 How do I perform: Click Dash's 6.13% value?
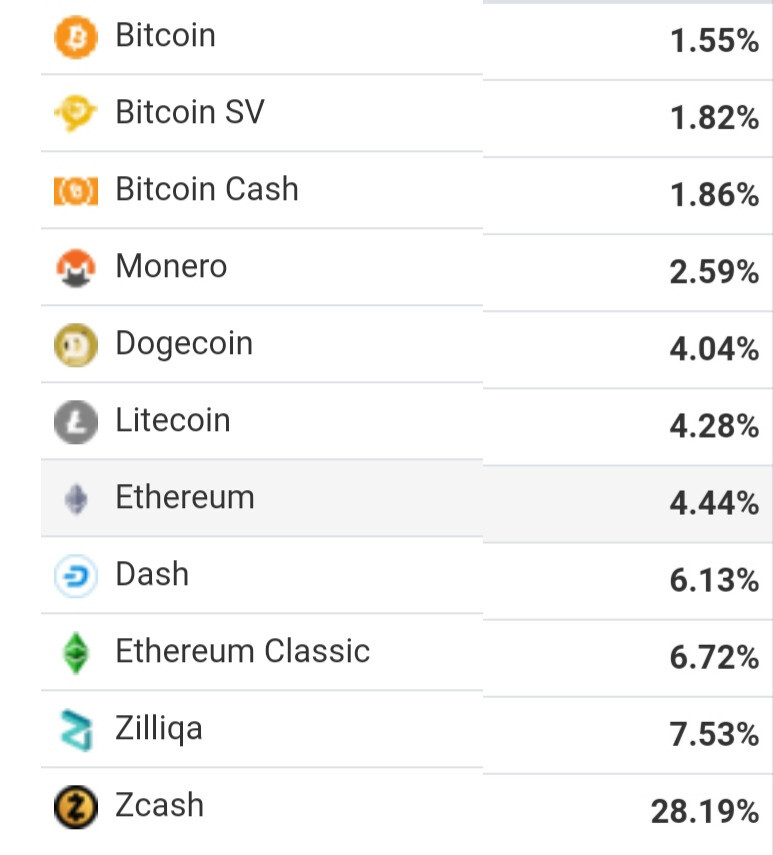[x=714, y=580]
